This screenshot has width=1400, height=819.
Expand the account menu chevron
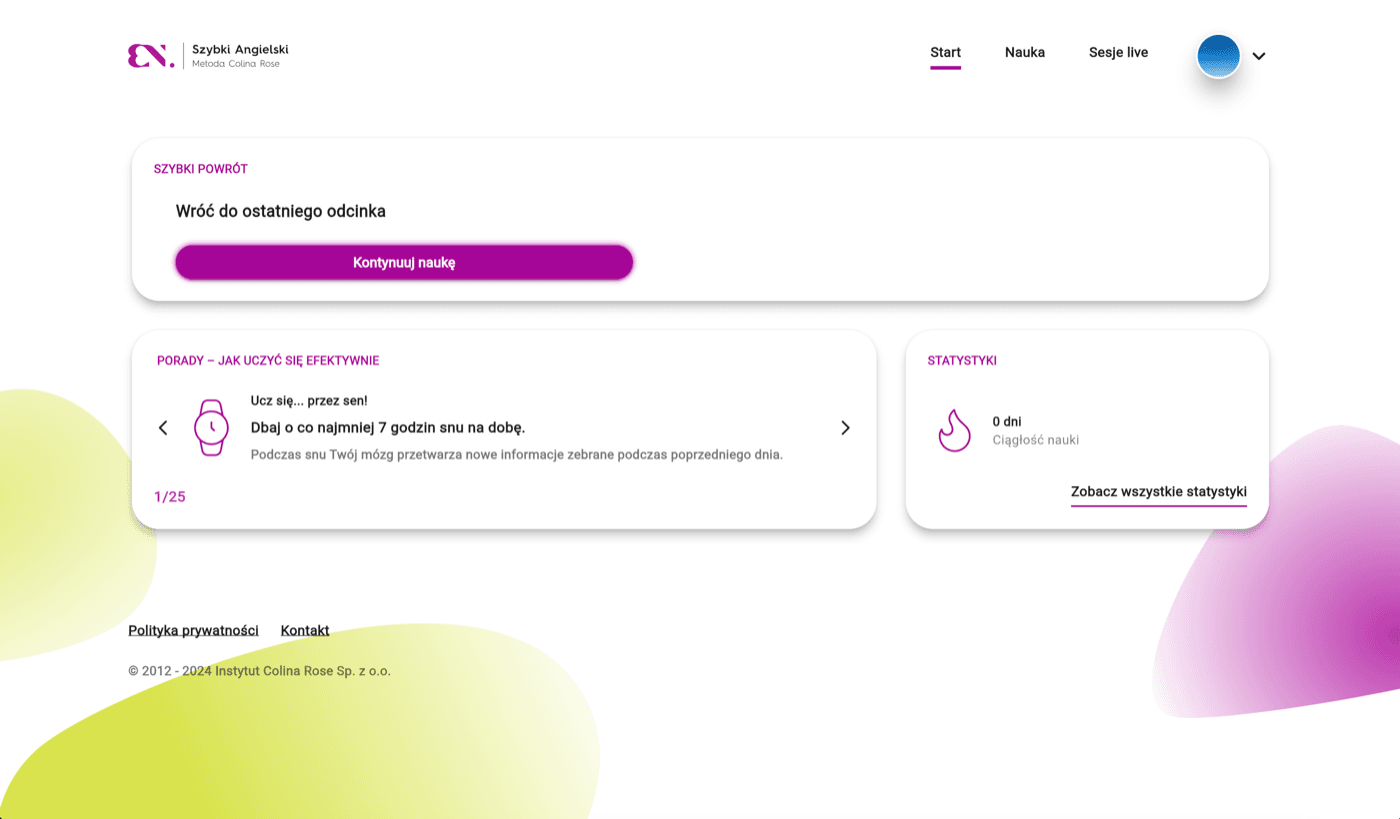pos(1259,56)
